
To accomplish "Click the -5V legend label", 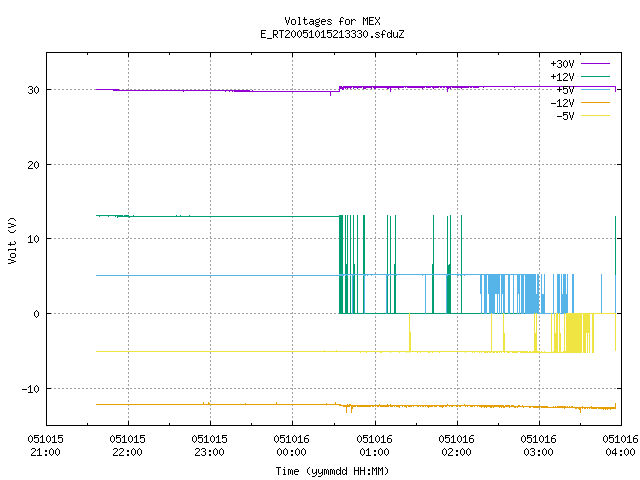I will coord(565,116).
